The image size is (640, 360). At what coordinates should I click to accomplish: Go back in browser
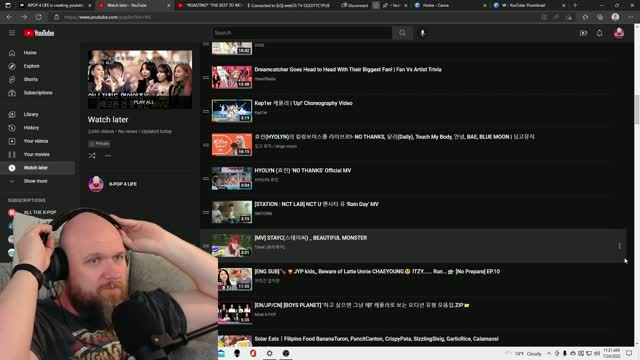9,17
